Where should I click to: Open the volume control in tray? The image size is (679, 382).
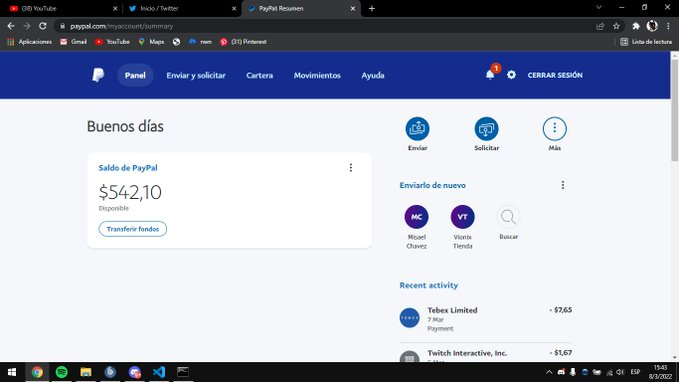(x=621, y=372)
